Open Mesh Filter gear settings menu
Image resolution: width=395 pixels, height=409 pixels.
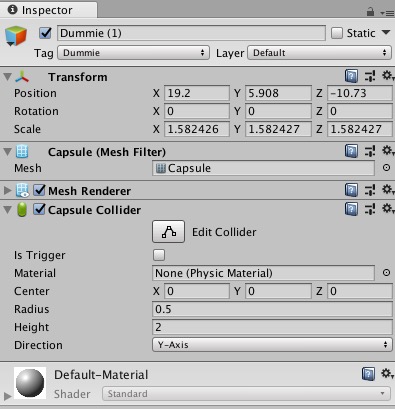pos(387,151)
